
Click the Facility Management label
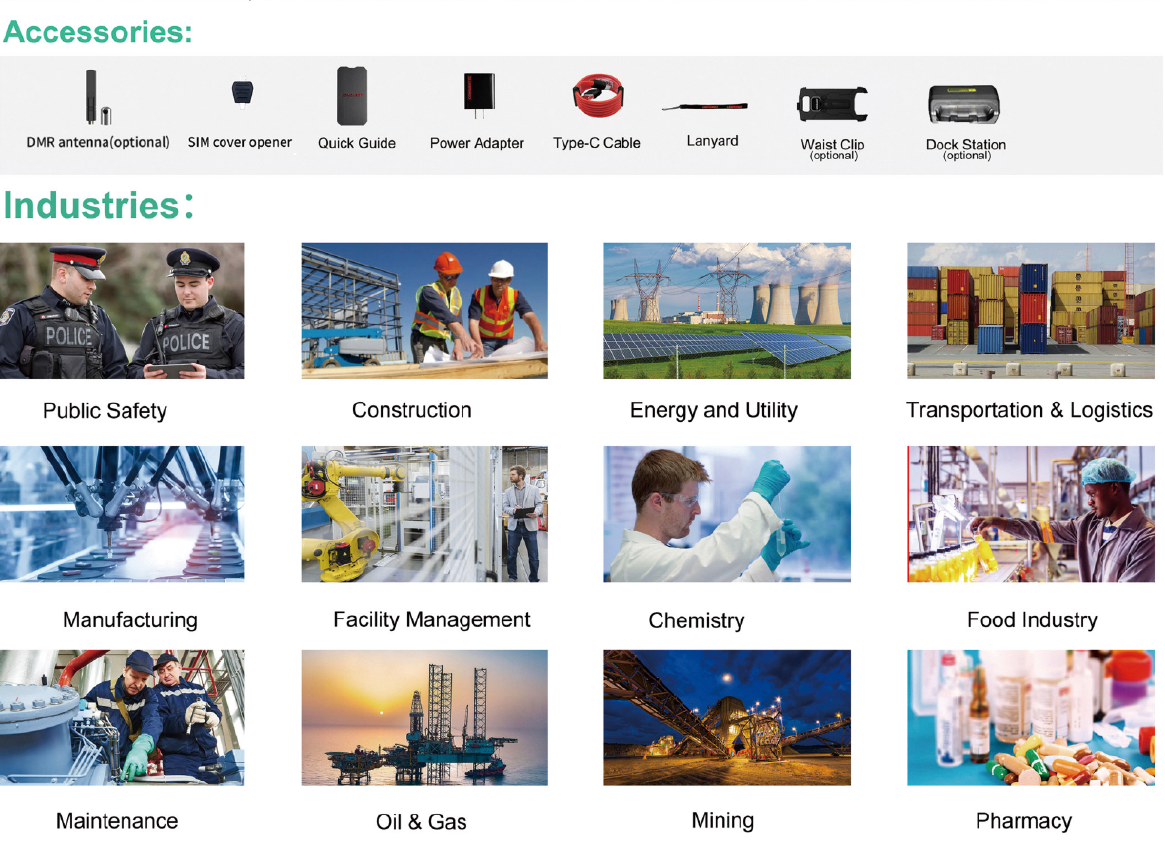431,620
